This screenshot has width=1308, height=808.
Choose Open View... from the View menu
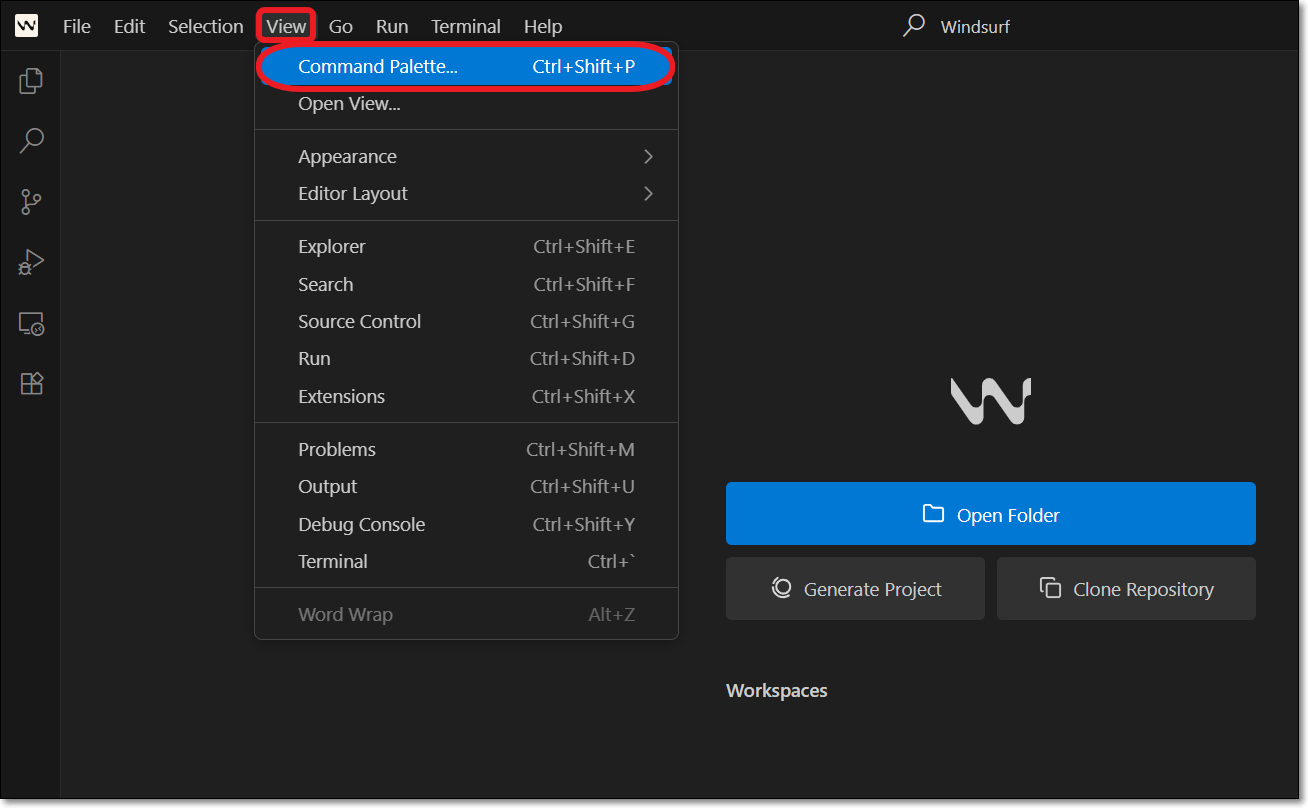466,104
